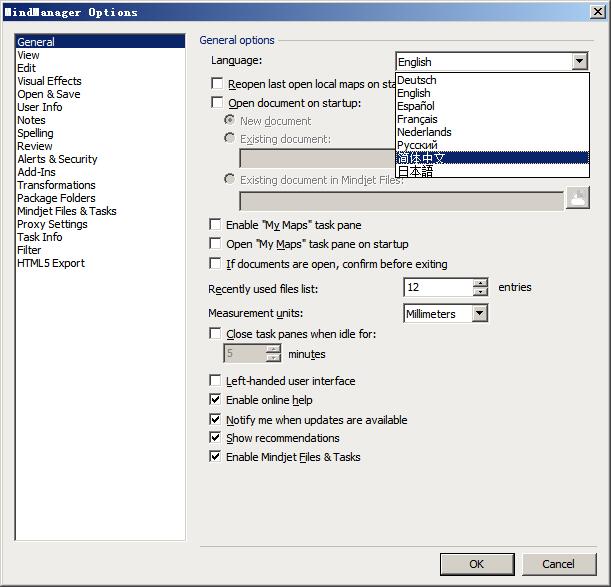Toggle Enable online help checkbox
The height and width of the screenshot is (587, 611).
coord(215,400)
